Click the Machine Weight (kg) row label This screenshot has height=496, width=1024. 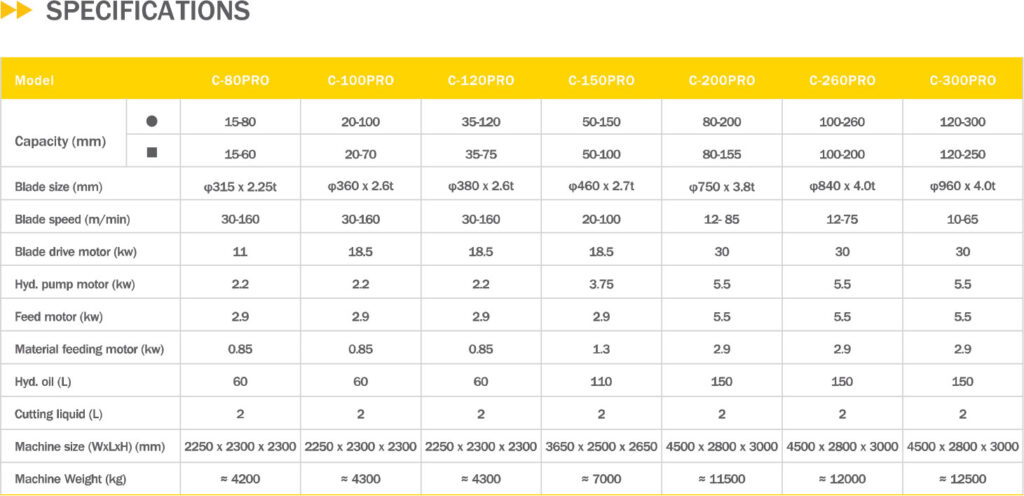tap(69, 479)
